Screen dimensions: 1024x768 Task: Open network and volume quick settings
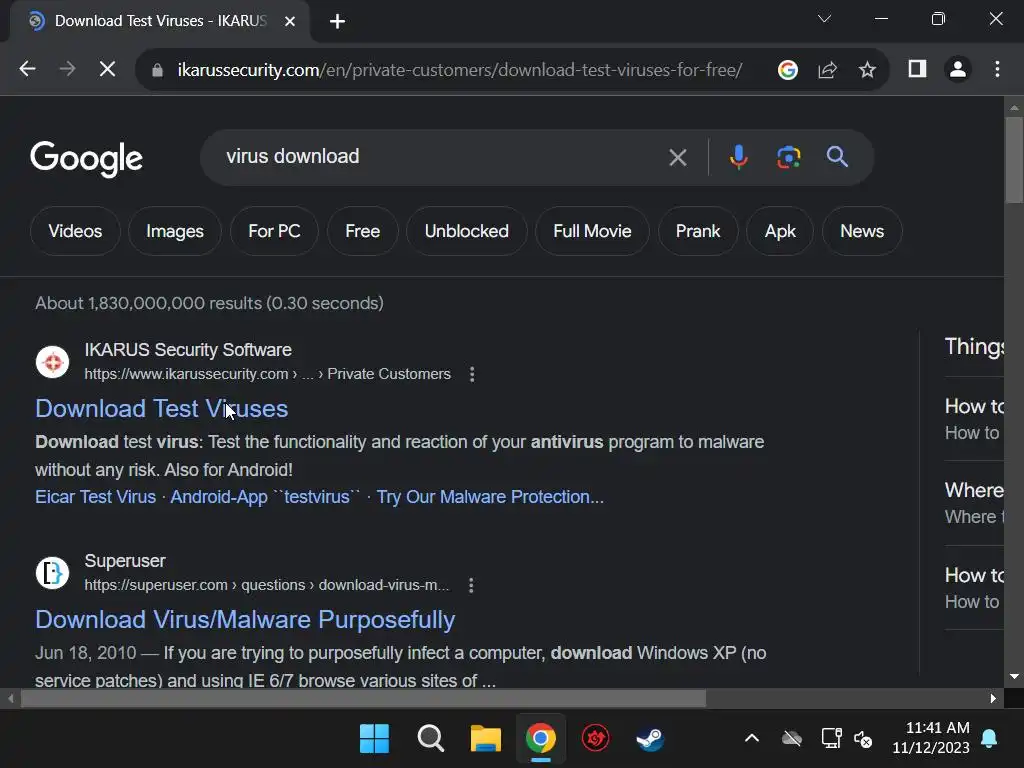pyautogui.click(x=847, y=739)
